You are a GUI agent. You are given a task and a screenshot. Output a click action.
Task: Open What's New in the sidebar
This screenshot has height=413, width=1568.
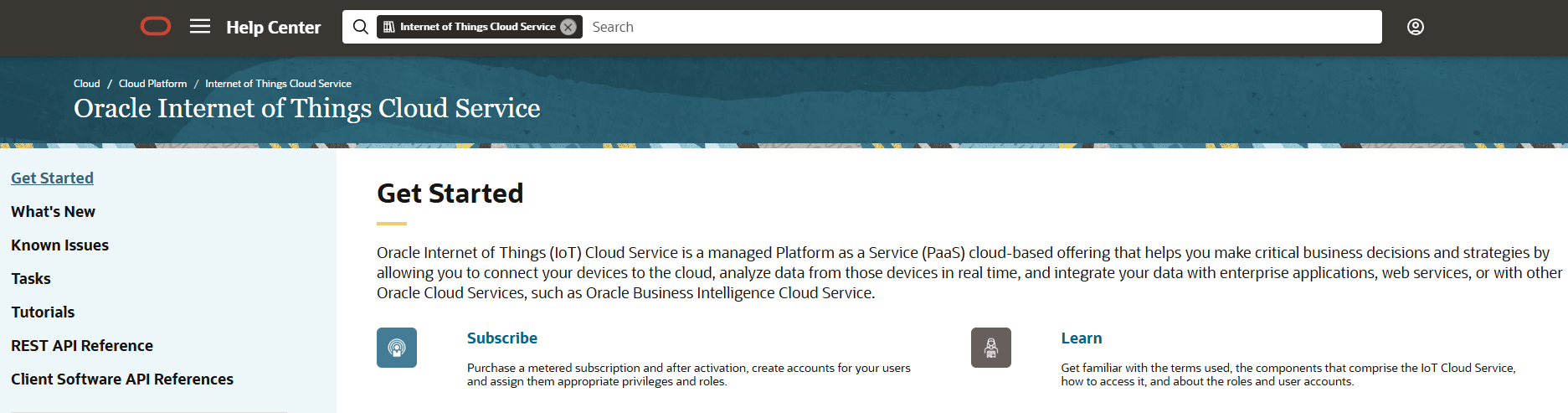point(53,212)
